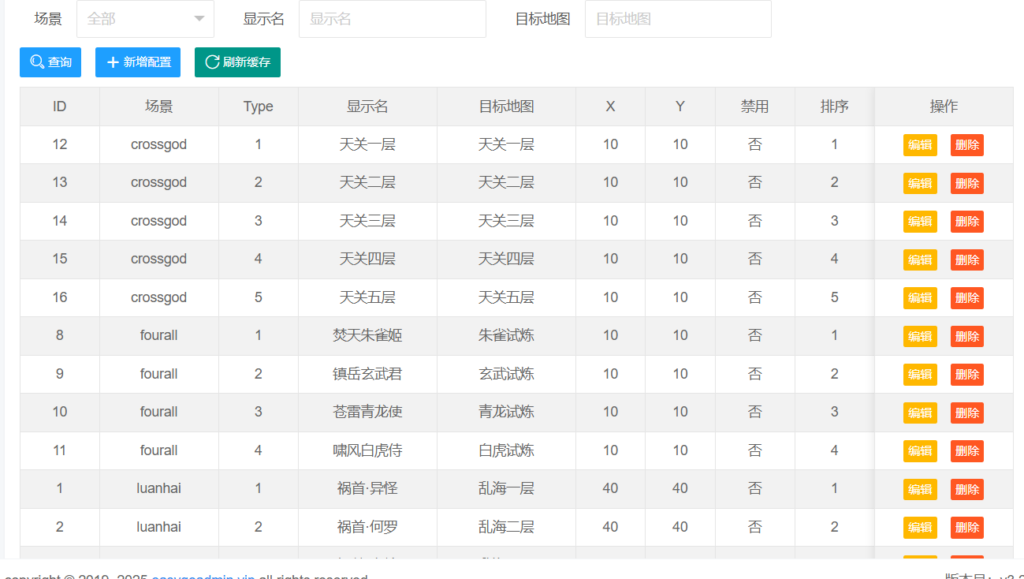Edit the 天关五层 row with ID 16
This screenshot has height=579, width=1024.
pos(920,298)
